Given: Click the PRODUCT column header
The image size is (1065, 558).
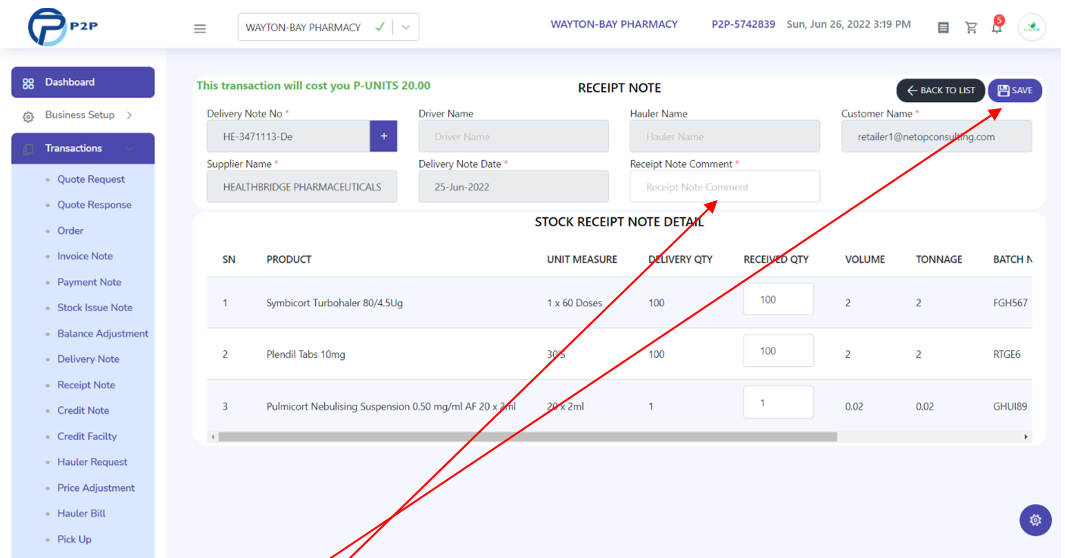Looking at the screenshot, I should 289,259.
